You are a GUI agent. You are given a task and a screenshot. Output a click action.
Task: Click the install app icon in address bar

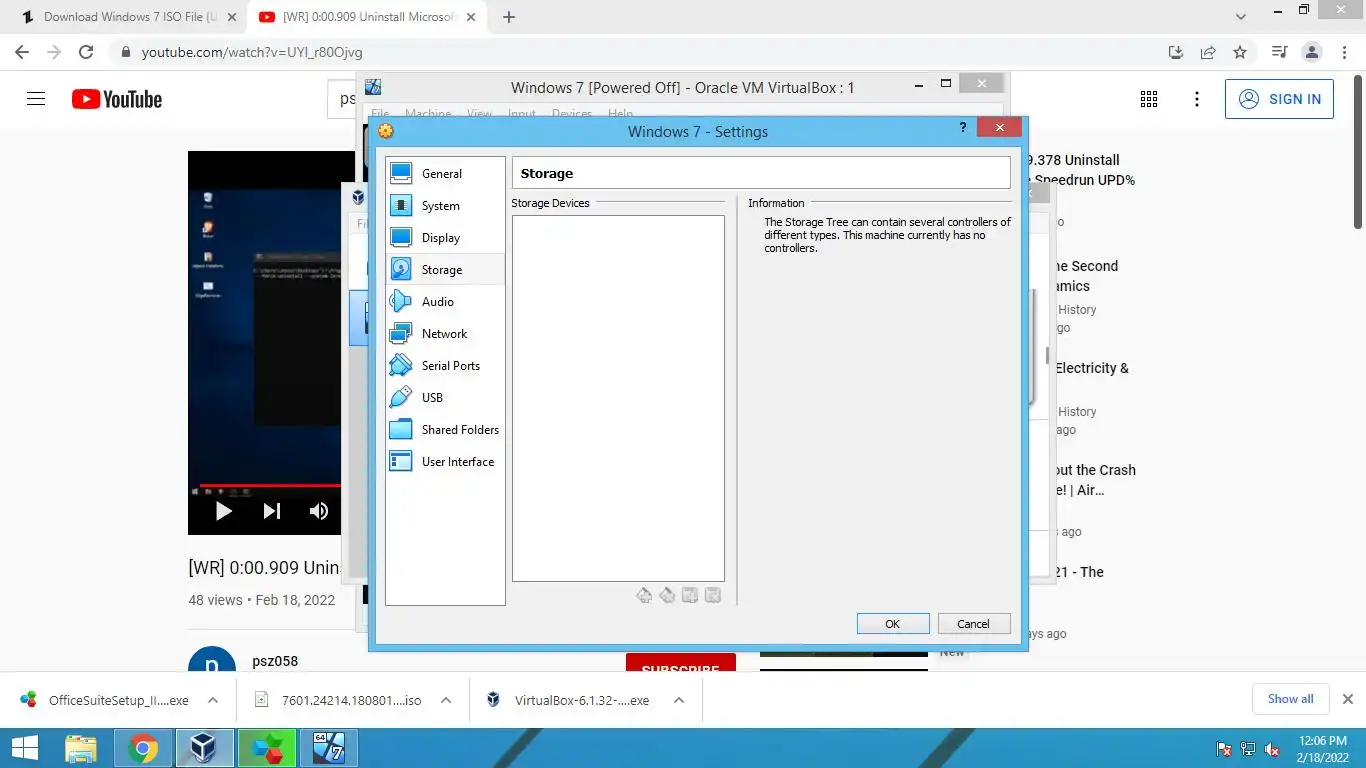click(1176, 52)
